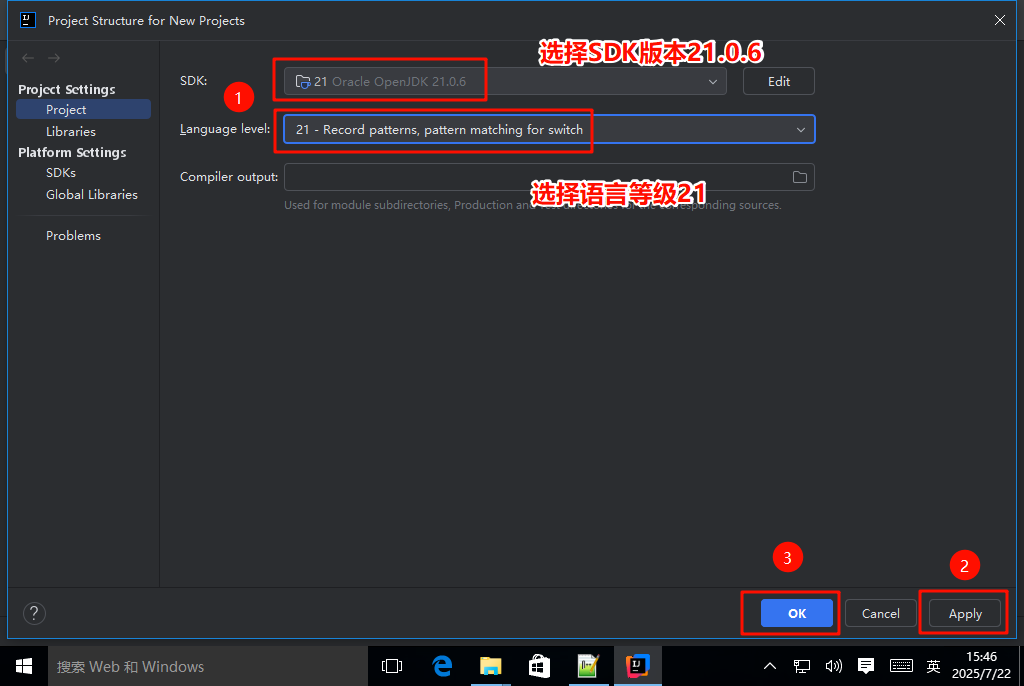Launch Microsoft Edge from the taskbar
The height and width of the screenshot is (686, 1024).
442,666
